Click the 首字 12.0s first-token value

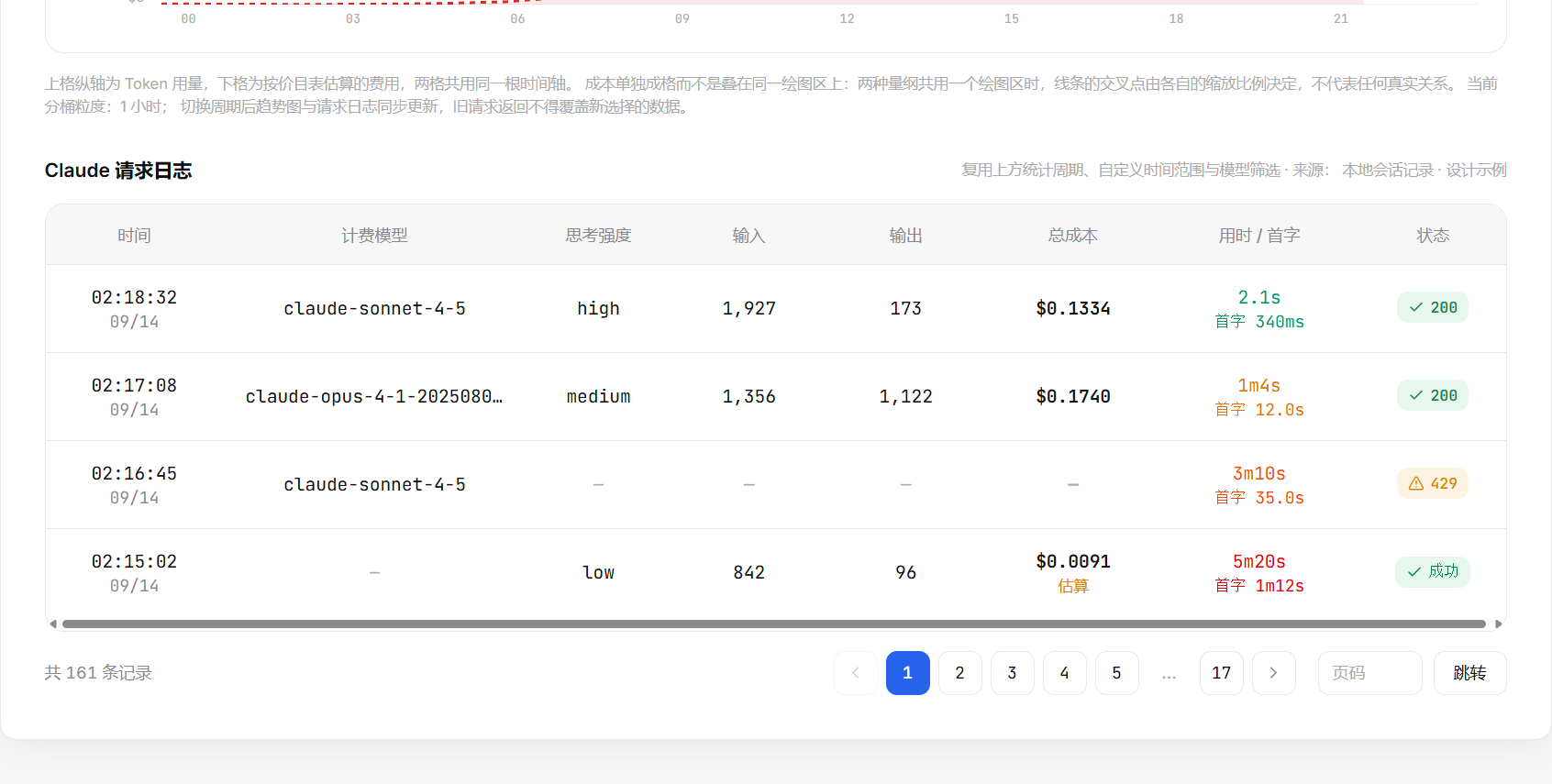tap(1259, 410)
